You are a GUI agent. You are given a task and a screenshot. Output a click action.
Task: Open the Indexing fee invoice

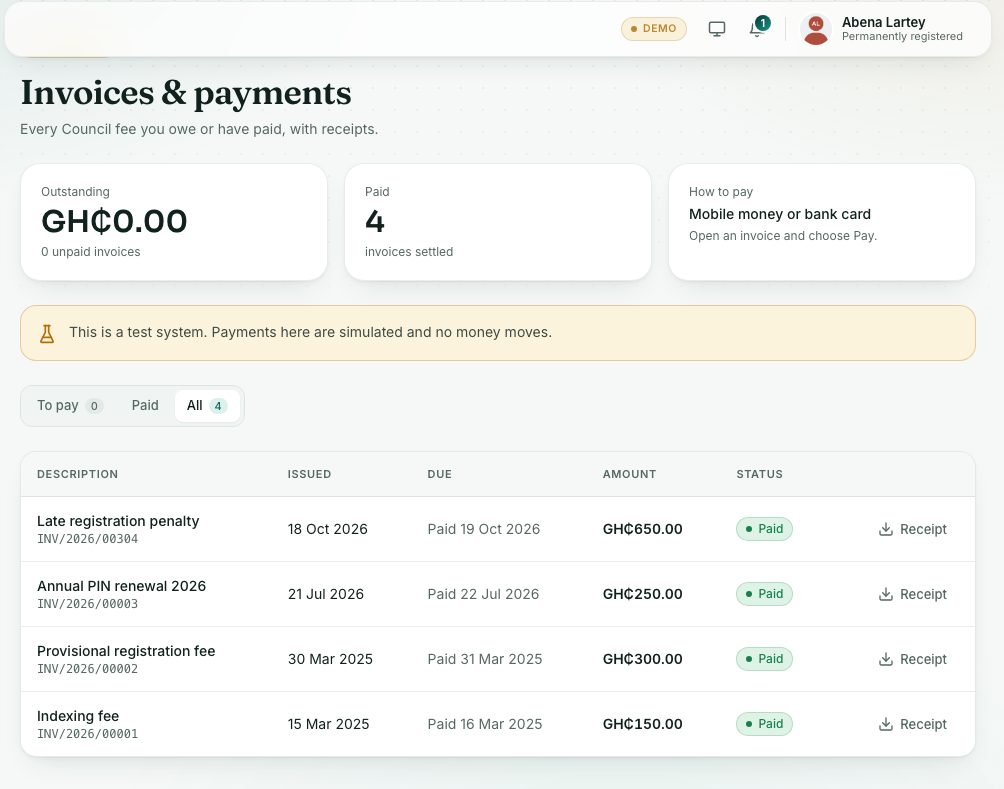click(x=78, y=716)
